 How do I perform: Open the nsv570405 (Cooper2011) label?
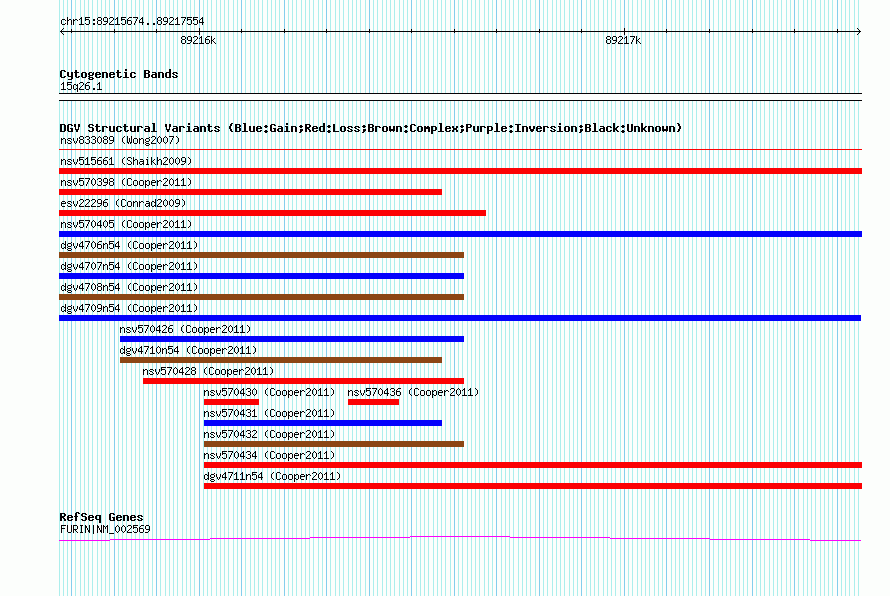126,224
